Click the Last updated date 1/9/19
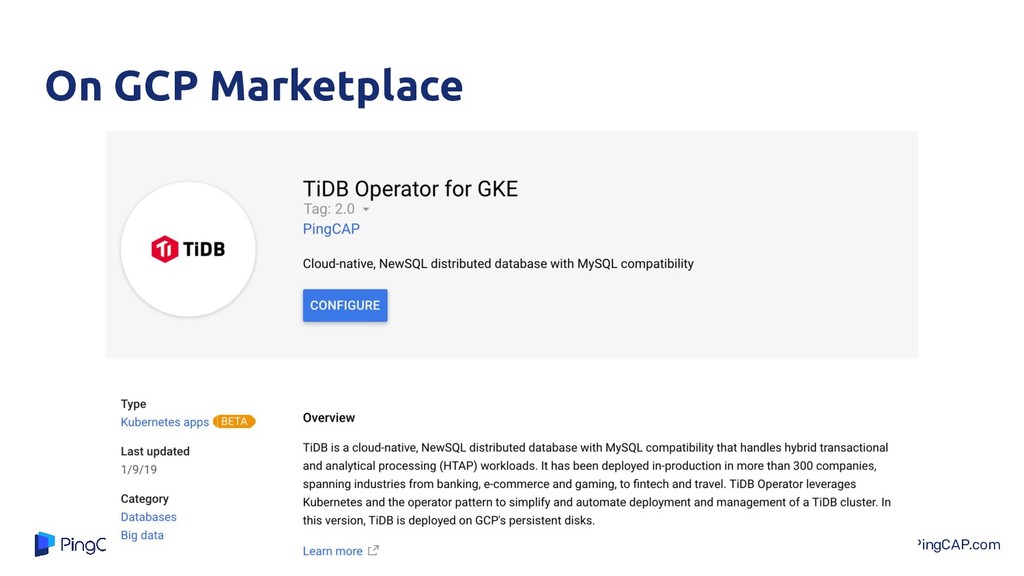Screen dimensions: 1024x576 tap(138, 470)
